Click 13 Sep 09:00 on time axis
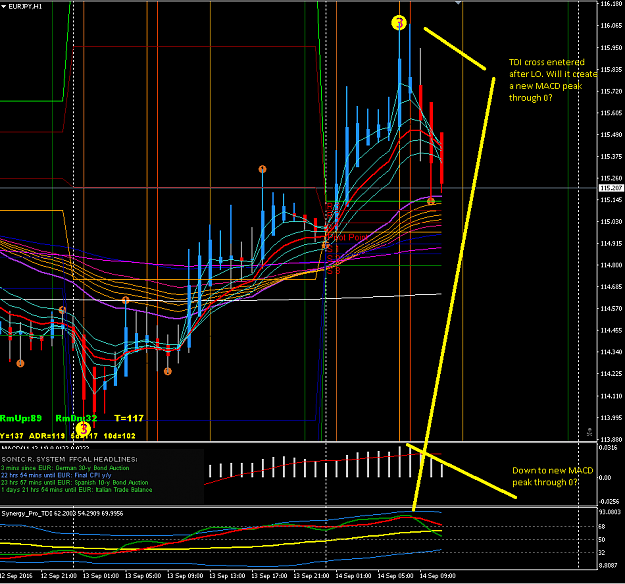 tap(185, 576)
